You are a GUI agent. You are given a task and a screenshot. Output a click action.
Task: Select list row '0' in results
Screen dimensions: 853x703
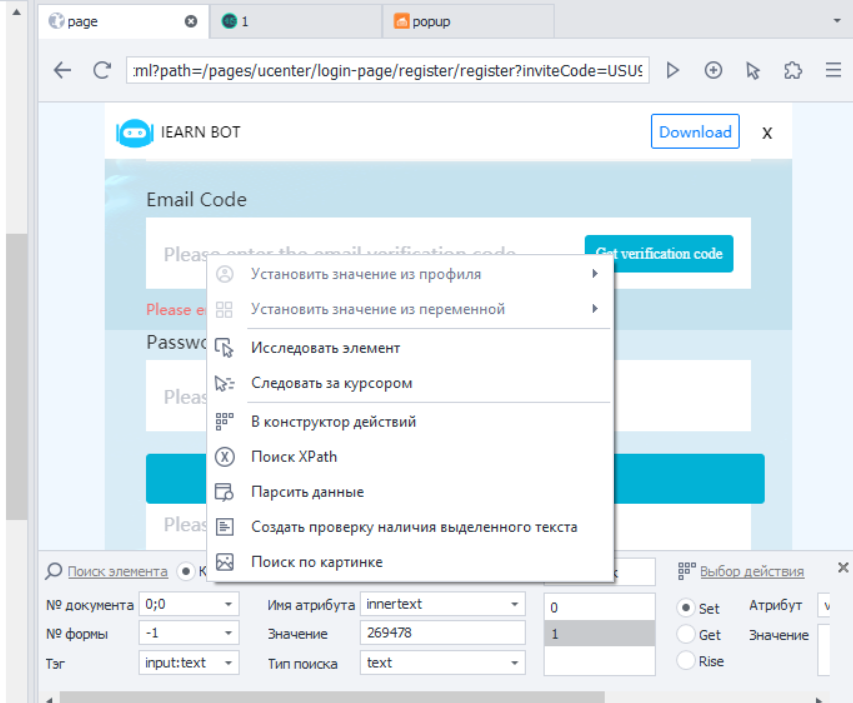click(599, 608)
